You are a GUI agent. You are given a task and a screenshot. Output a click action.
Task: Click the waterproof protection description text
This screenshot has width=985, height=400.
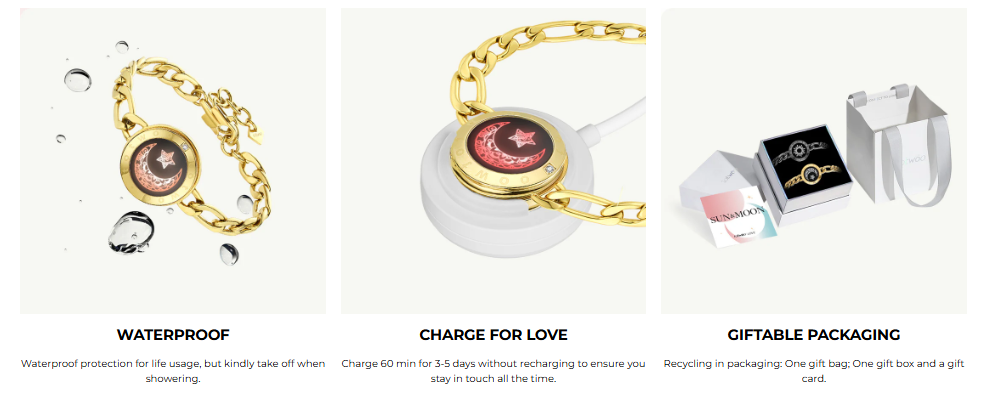(173, 371)
